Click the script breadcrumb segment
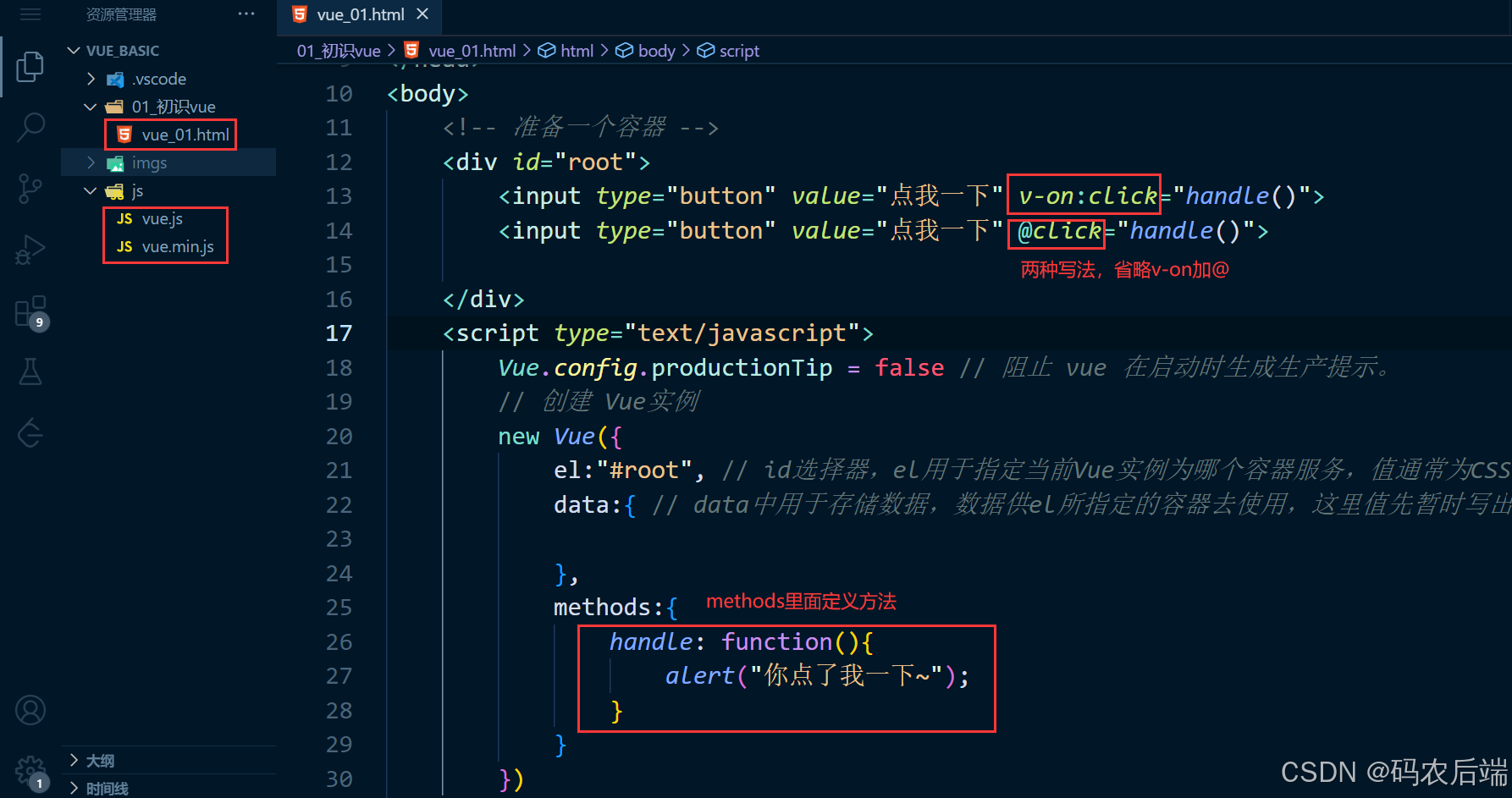Image resolution: width=1512 pixels, height=798 pixels. [729, 51]
